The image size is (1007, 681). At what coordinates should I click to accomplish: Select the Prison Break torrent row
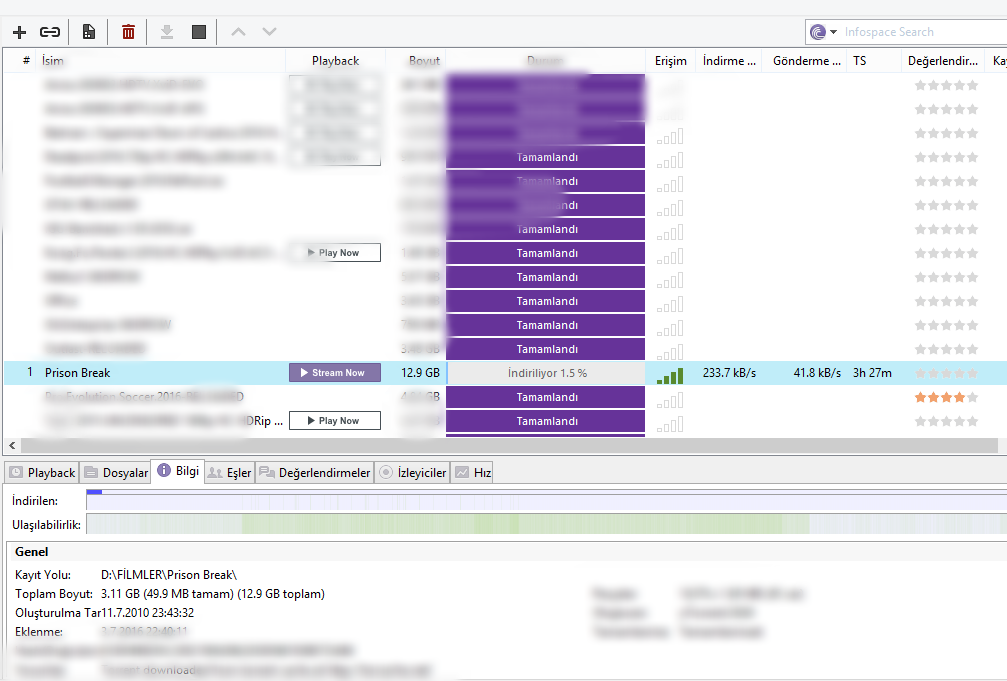[505, 373]
